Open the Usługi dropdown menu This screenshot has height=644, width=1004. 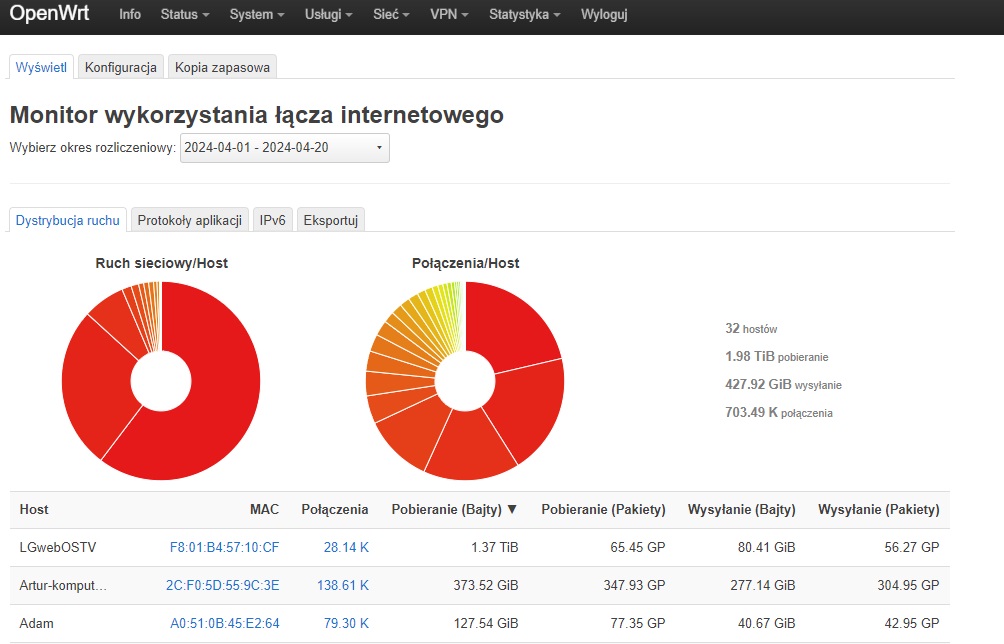click(328, 16)
